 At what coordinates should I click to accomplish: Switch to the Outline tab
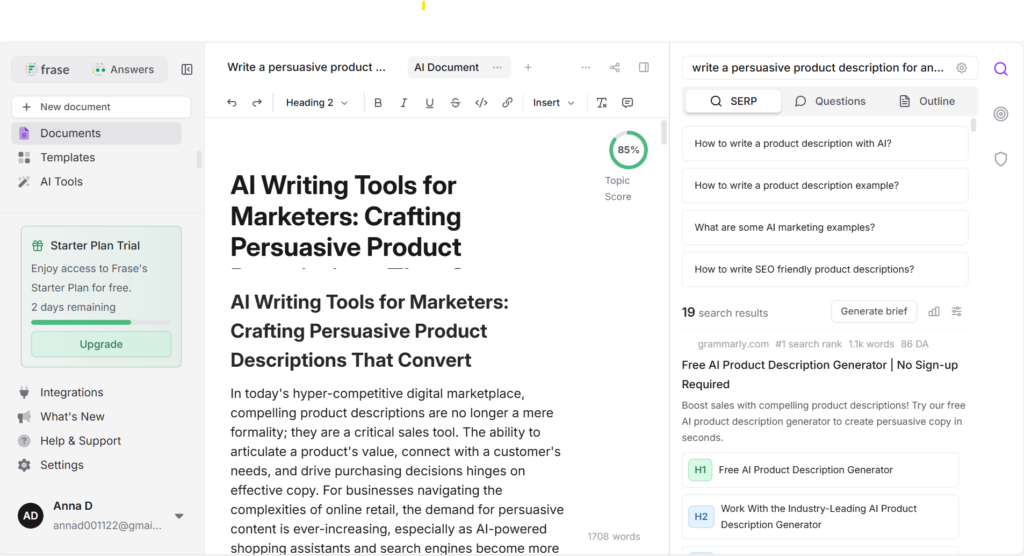tap(927, 101)
